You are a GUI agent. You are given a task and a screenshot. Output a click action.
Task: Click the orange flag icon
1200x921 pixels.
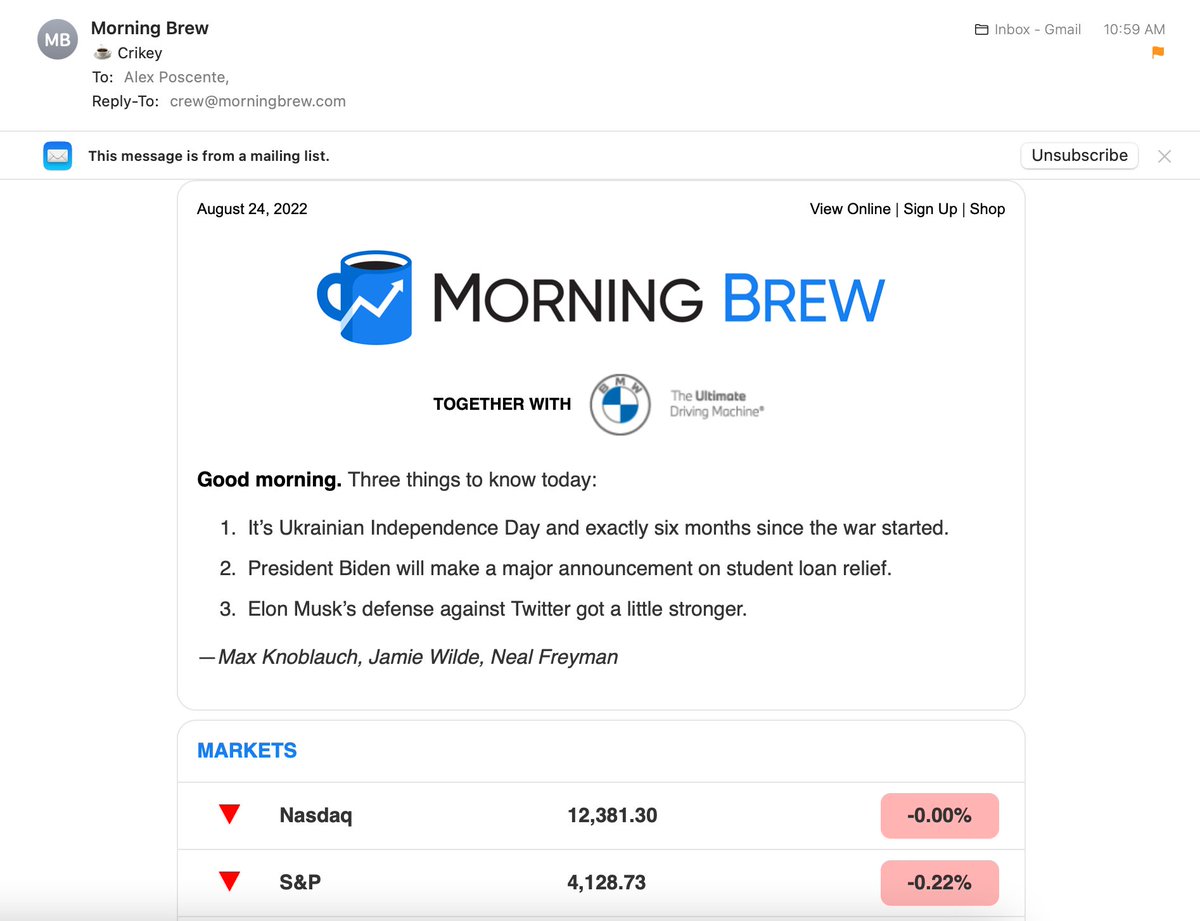tap(1158, 53)
